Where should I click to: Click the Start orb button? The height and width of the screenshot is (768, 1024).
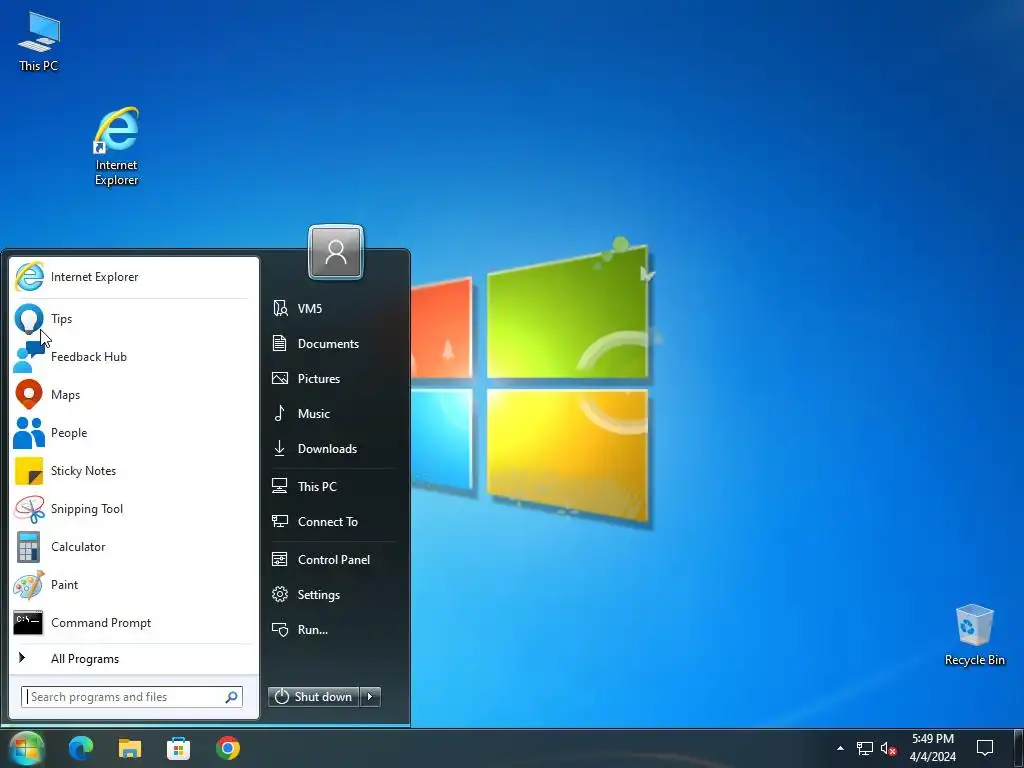tap(26, 748)
